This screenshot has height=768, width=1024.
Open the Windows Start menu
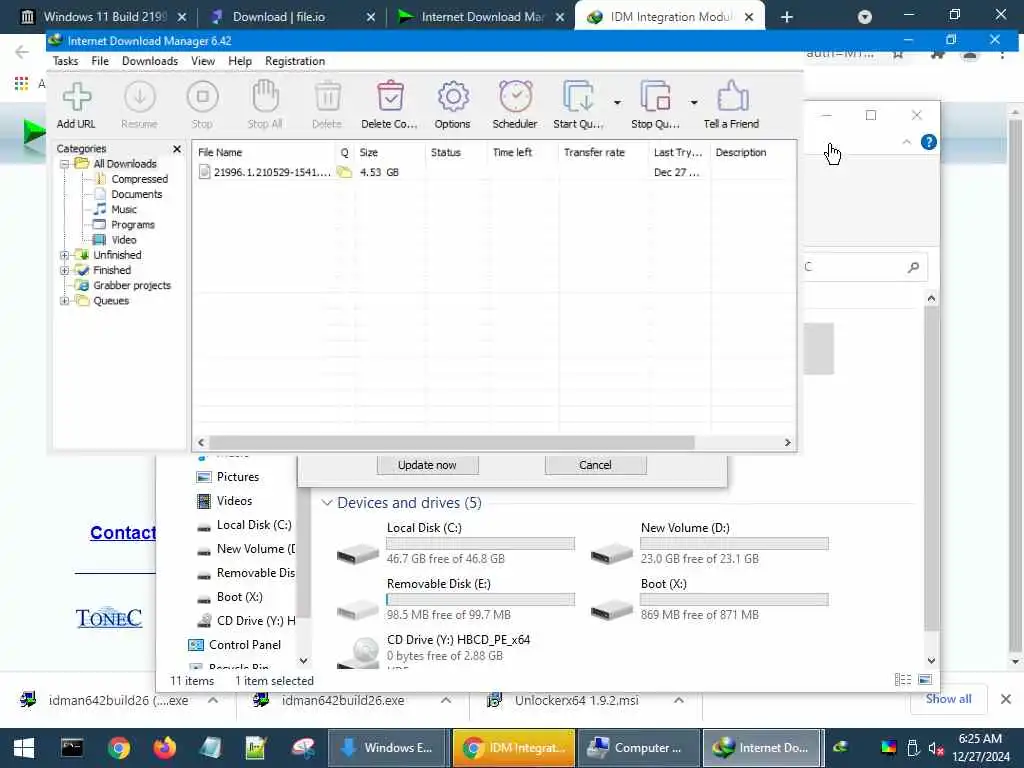(24, 748)
